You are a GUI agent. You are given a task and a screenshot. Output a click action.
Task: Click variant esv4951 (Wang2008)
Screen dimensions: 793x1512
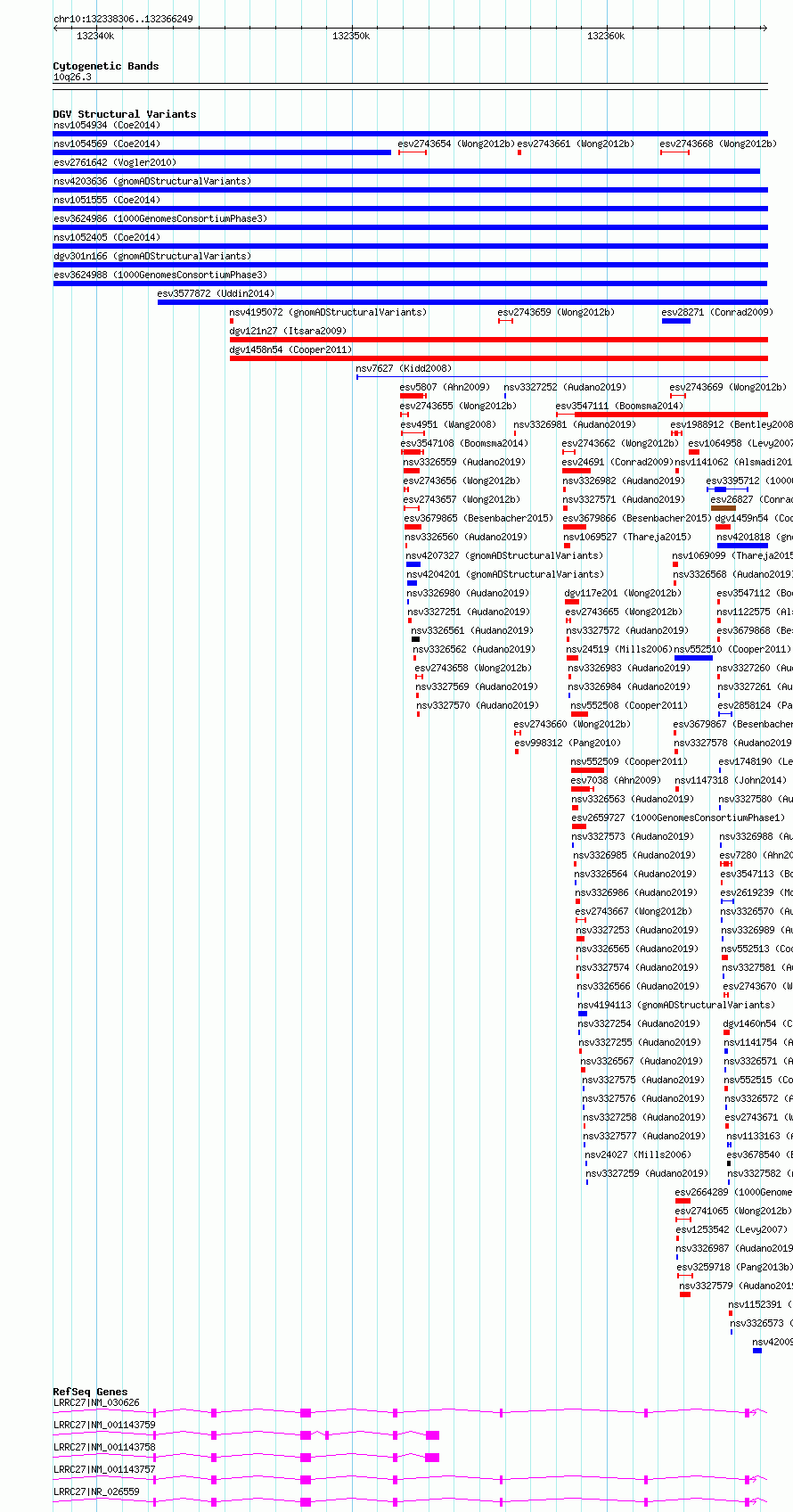(449, 424)
